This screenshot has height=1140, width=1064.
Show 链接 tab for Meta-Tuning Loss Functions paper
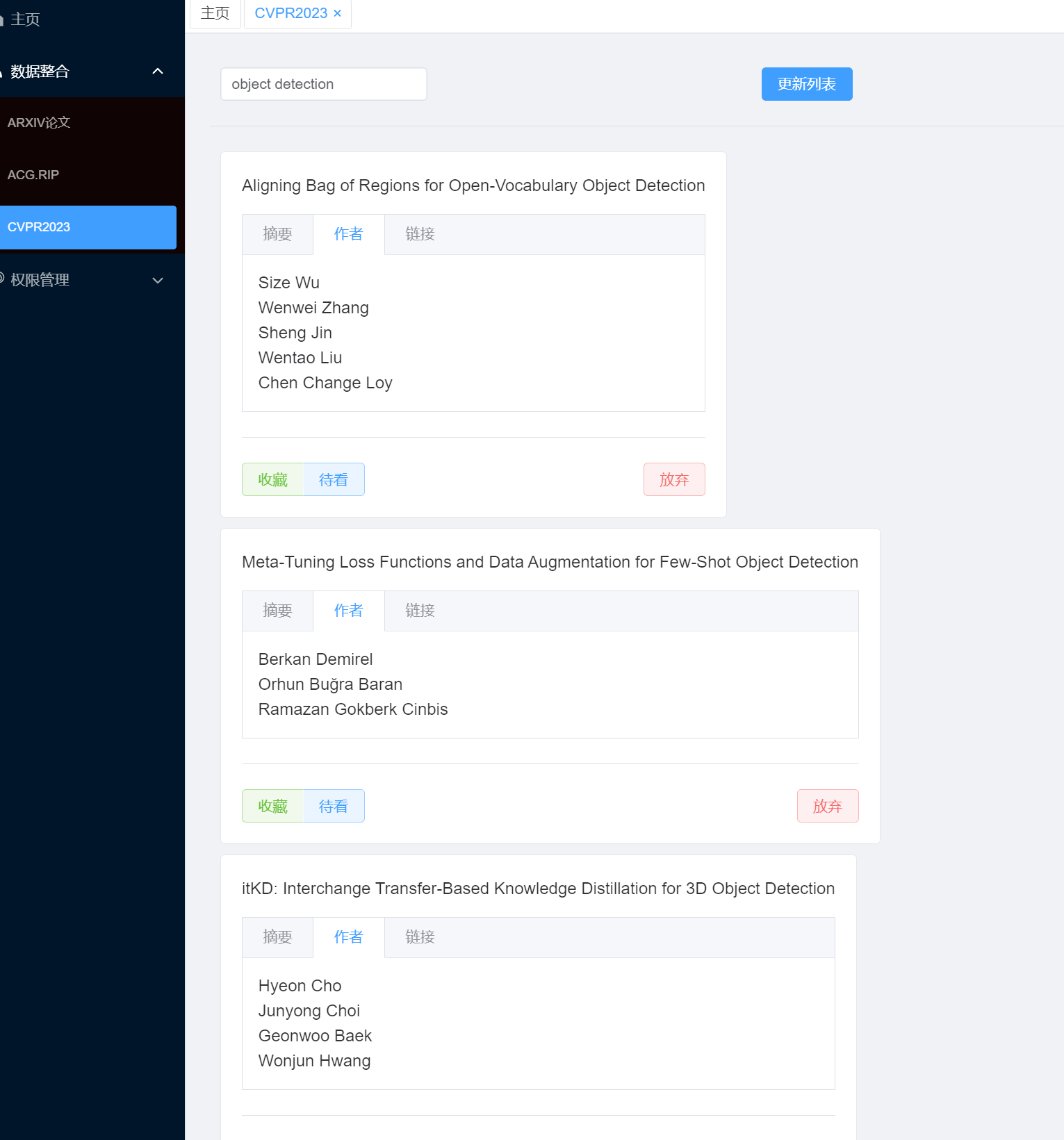[x=420, y=611]
